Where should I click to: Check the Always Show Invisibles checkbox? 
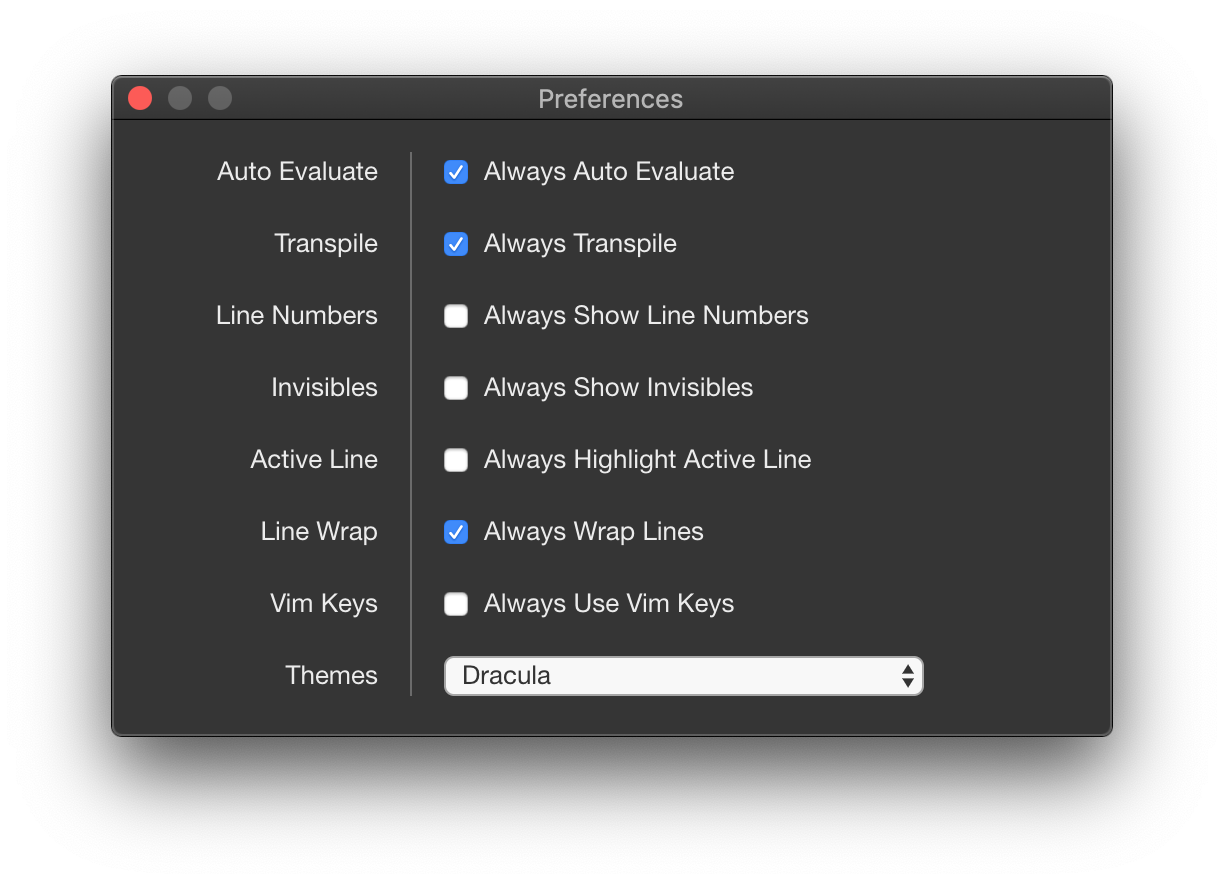coord(456,388)
